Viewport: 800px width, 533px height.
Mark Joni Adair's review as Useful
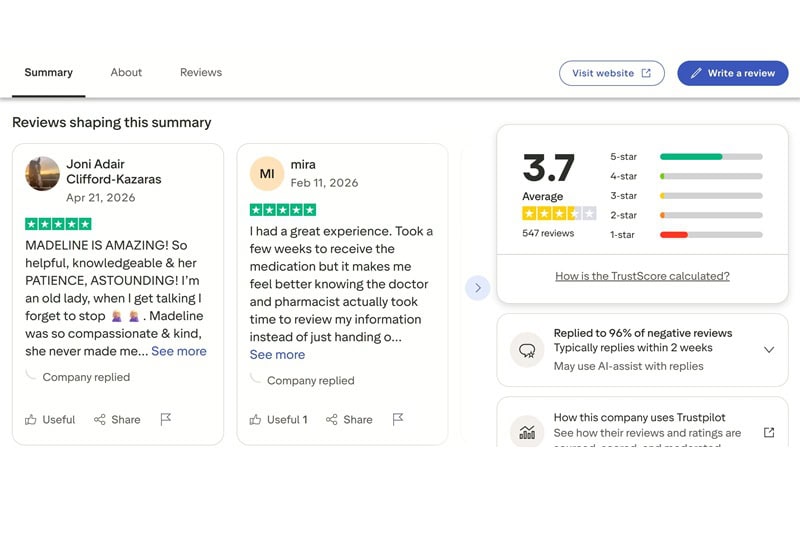(50, 419)
